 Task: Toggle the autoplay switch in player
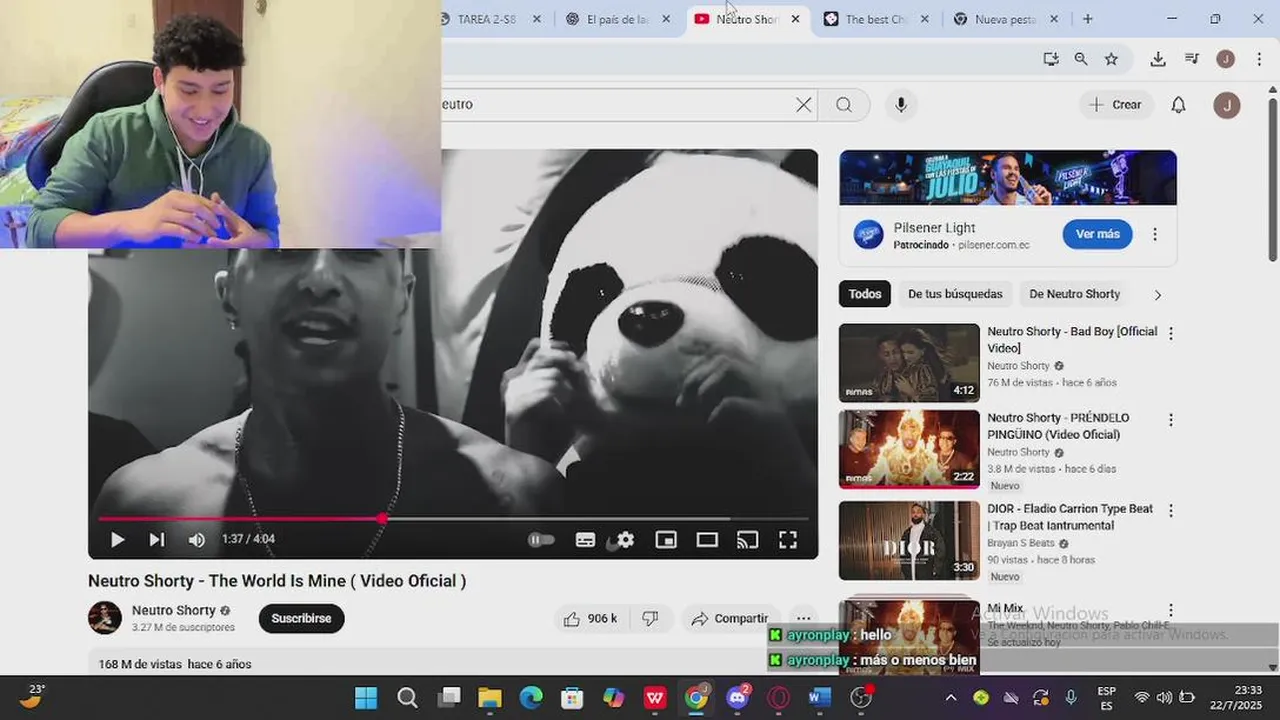541,540
